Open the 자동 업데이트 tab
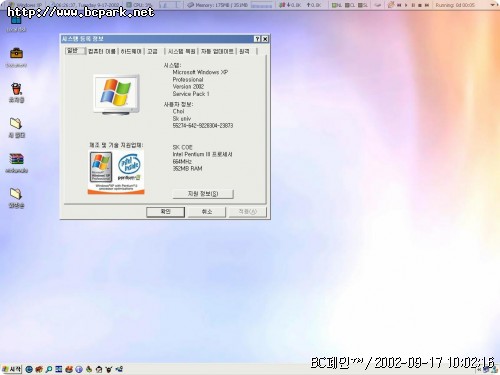The height and width of the screenshot is (375, 500). coord(217,51)
